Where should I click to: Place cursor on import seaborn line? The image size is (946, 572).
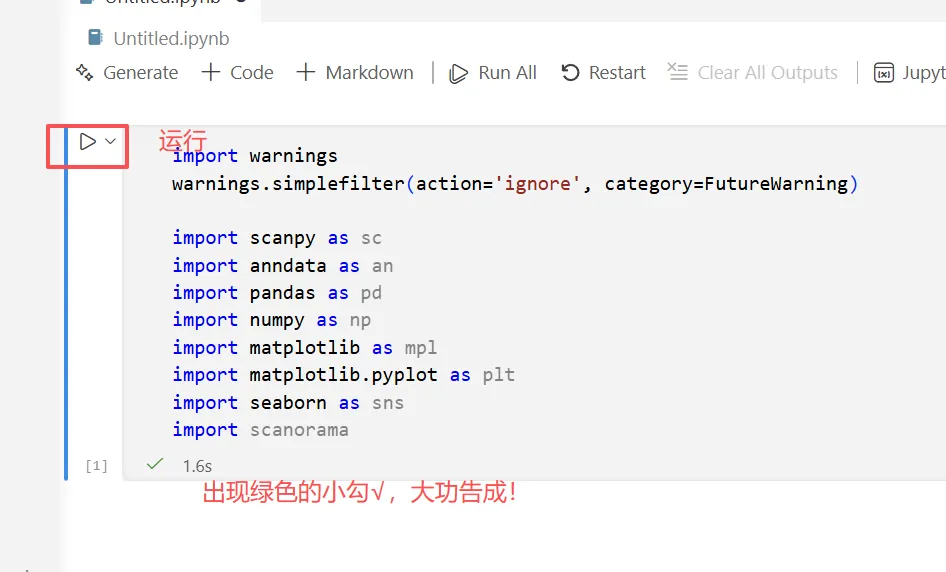click(288, 402)
